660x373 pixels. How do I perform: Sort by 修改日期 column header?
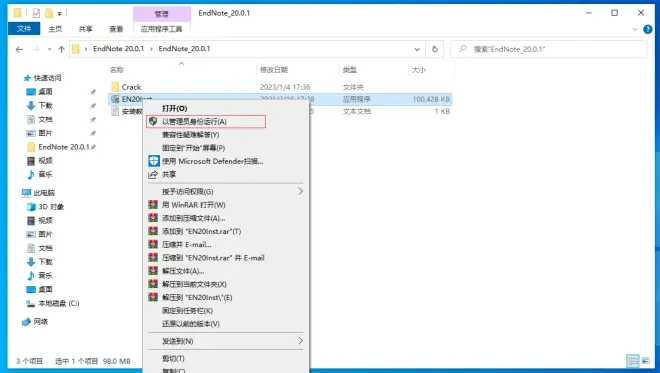pos(274,70)
